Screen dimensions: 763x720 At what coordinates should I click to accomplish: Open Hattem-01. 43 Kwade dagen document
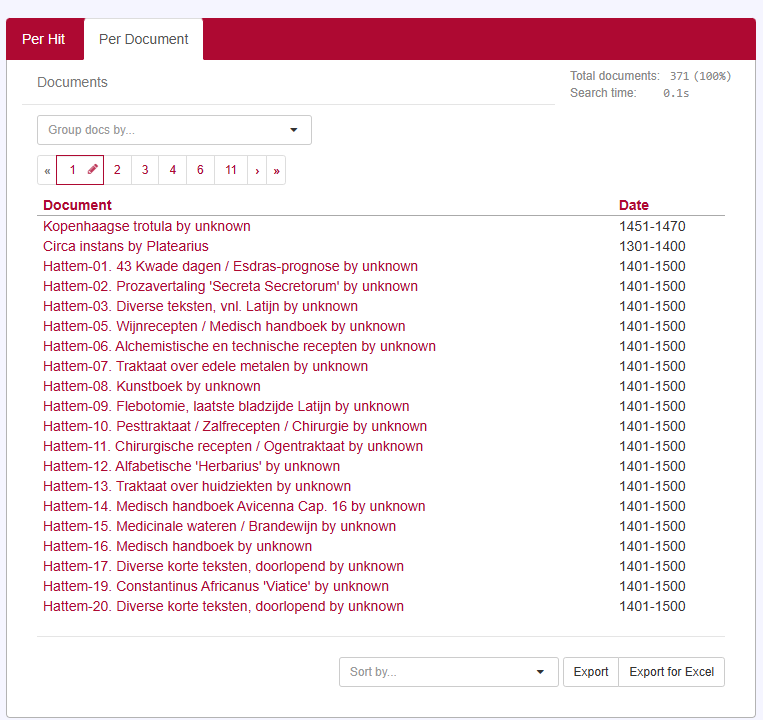pos(230,266)
